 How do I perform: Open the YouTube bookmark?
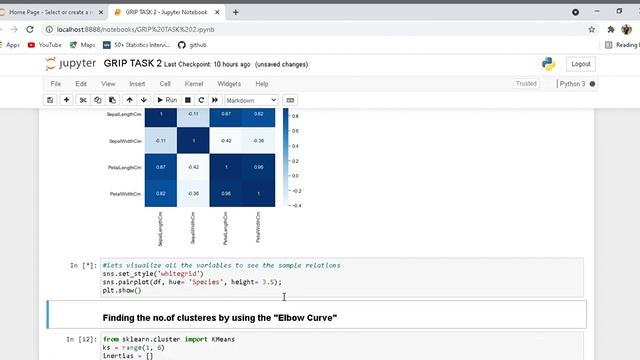coord(44,45)
